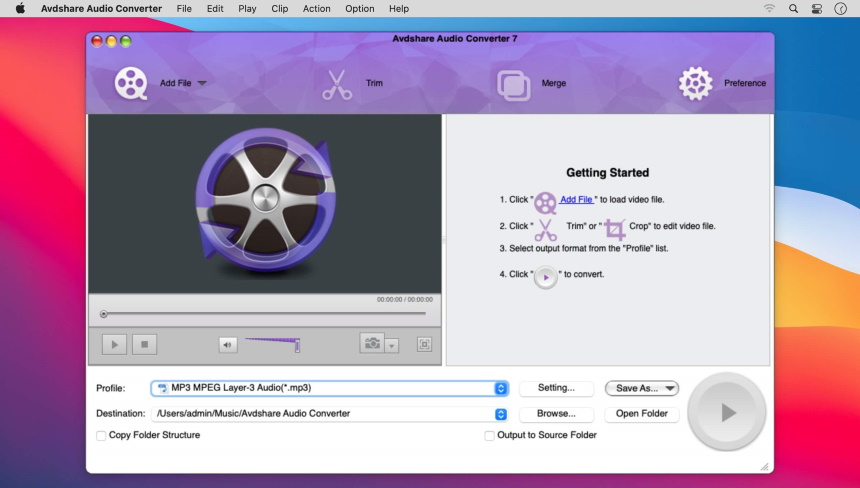Image resolution: width=860 pixels, height=488 pixels.
Task: Open the Destination path dropdown
Action: click(x=501, y=414)
